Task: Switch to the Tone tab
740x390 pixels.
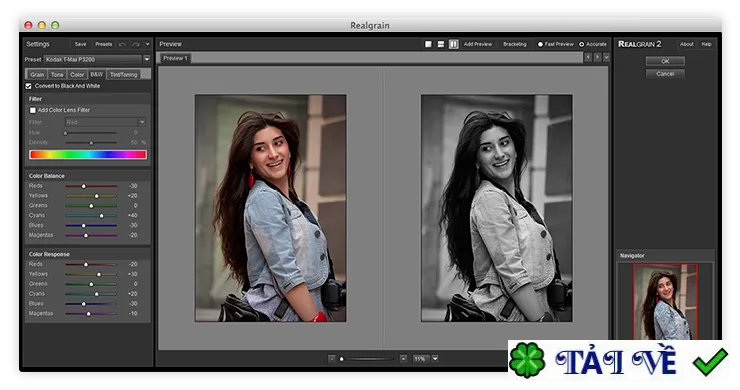Action: (x=57, y=75)
